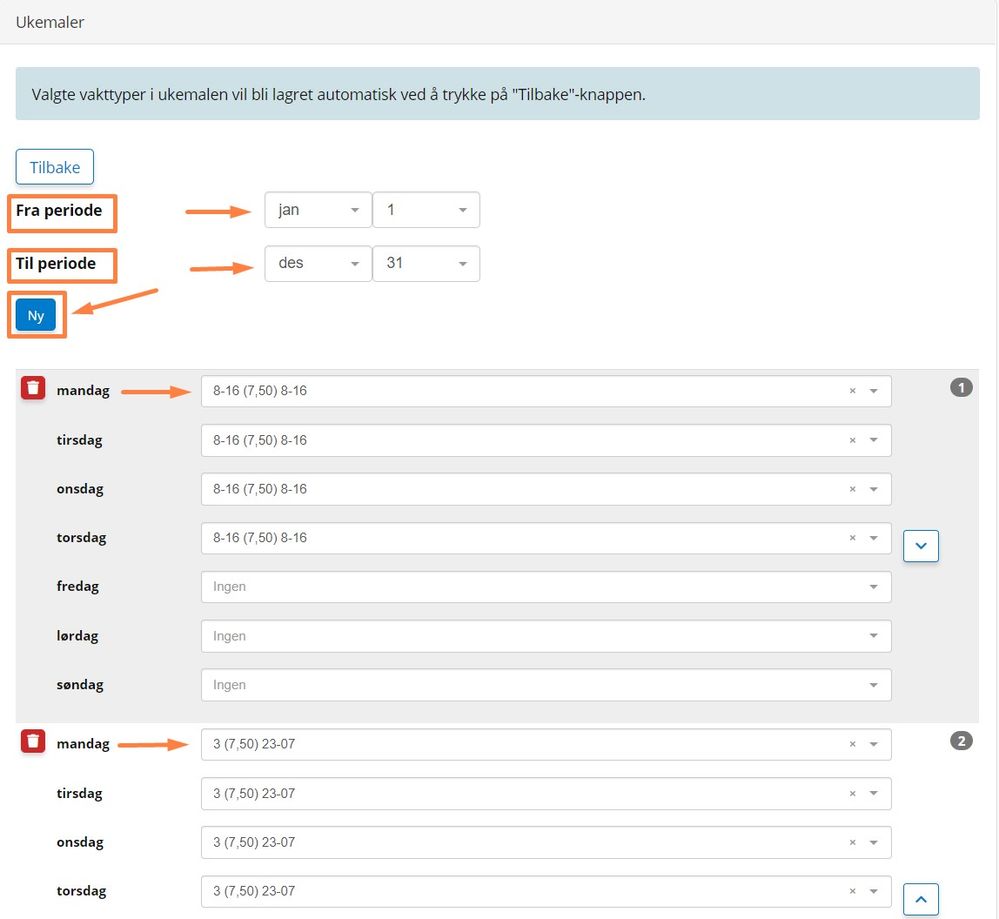This screenshot has height=919, width=999.
Task: Open Til periode day dropdown
Action: (x=426, y=264)
